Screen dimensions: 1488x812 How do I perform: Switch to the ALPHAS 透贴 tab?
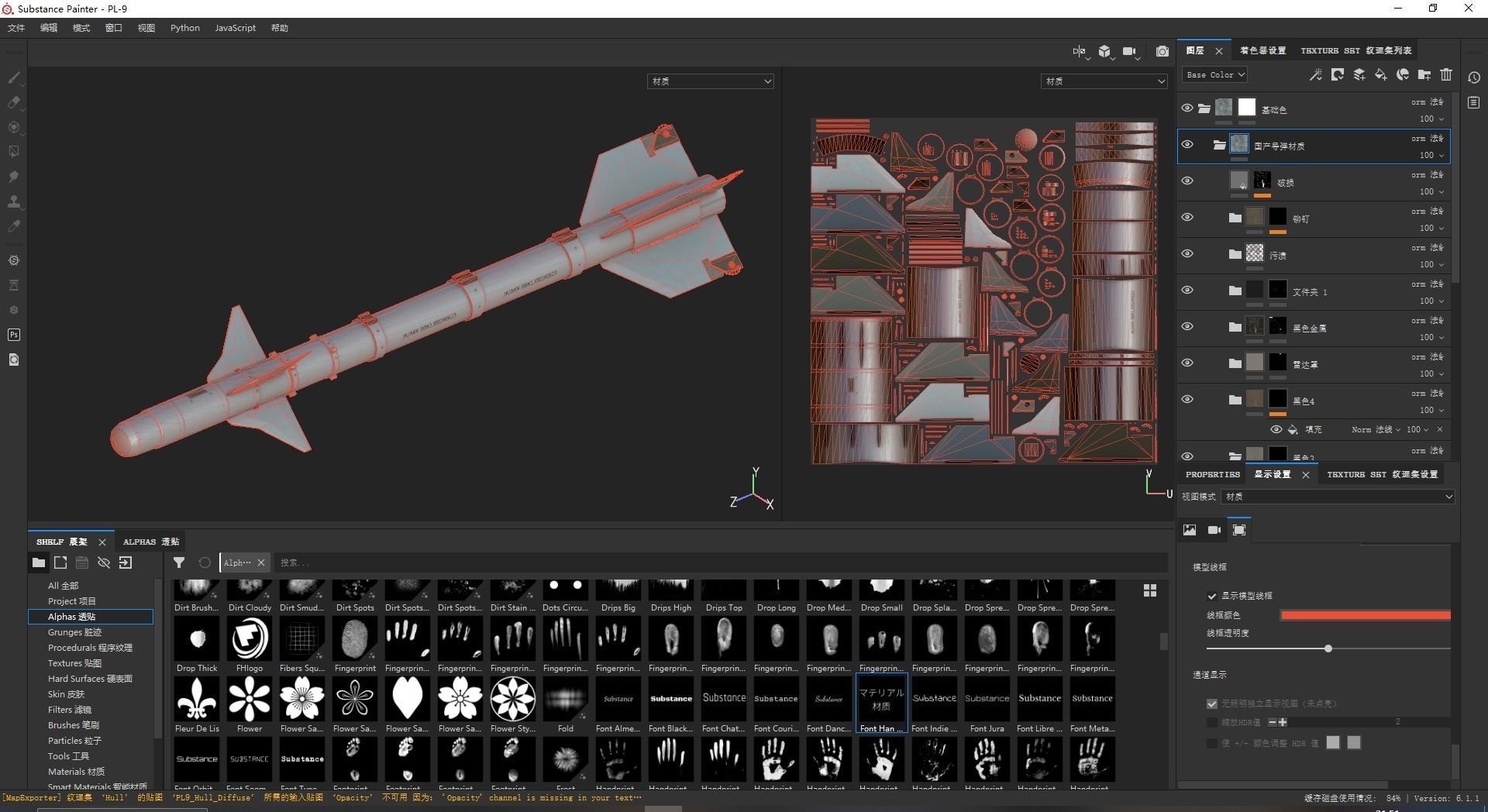tap(151, 542)
